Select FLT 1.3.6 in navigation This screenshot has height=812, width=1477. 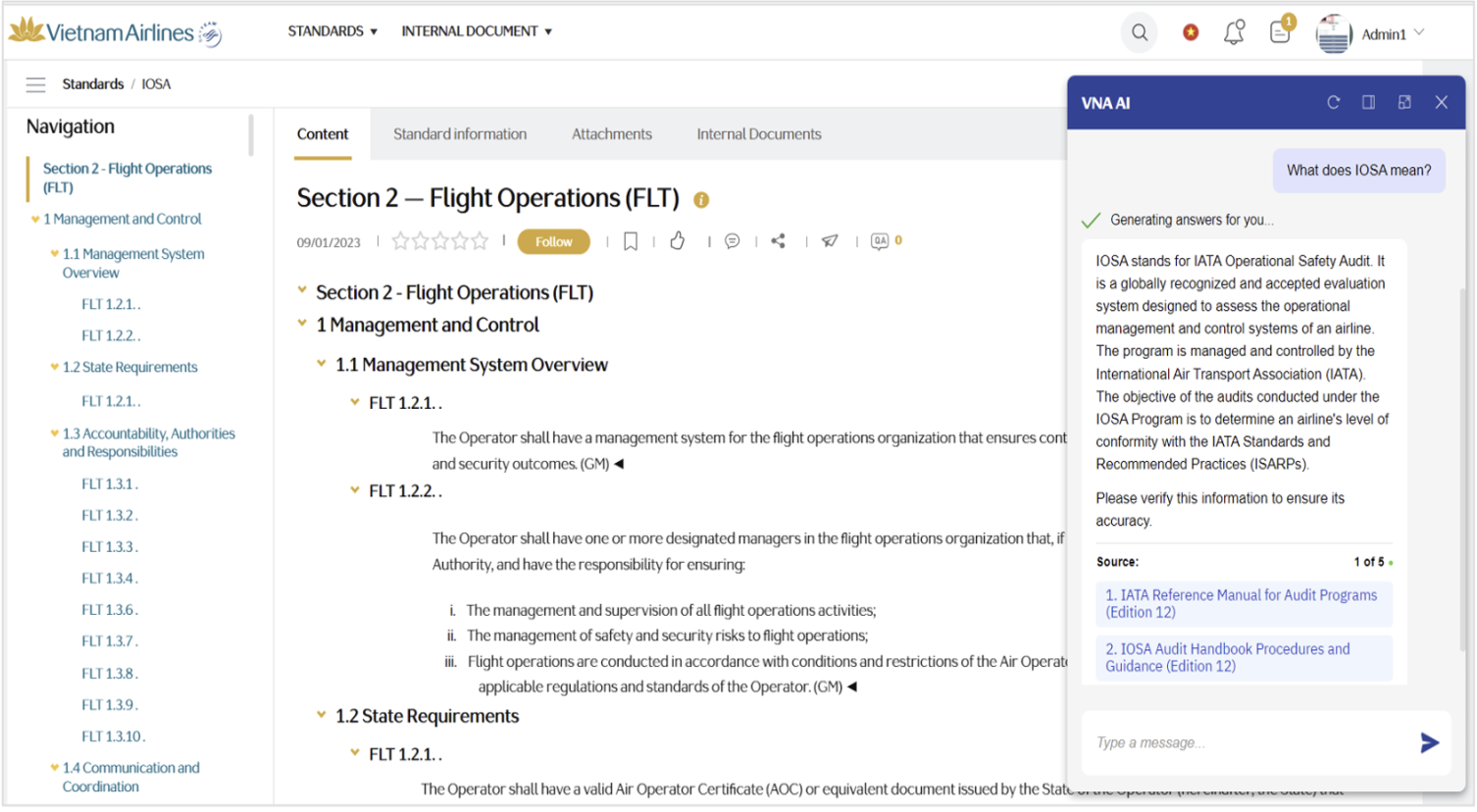pyautogui.click(x=110, y=610)
